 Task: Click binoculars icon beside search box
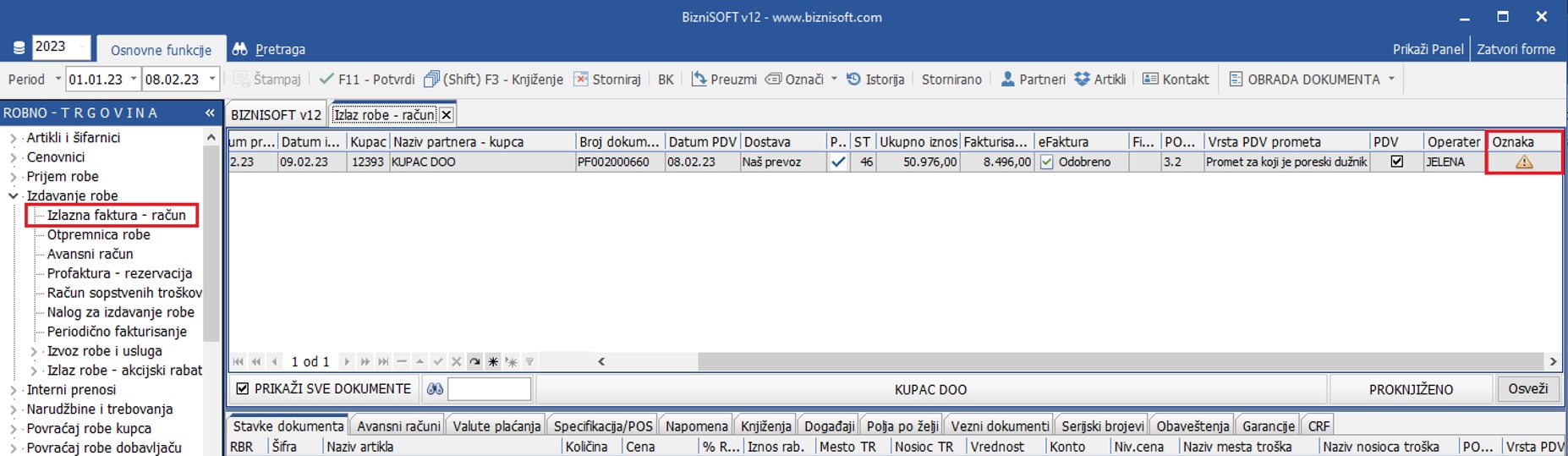pyautogui.click(x=435, y=389)
